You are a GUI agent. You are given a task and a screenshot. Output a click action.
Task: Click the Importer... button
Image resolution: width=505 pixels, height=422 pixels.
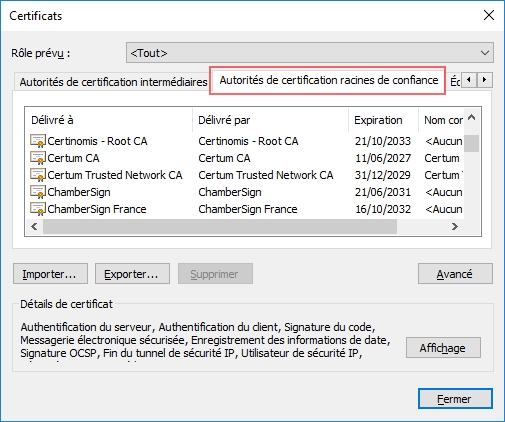pyautogui.click(x=50, y=274)
